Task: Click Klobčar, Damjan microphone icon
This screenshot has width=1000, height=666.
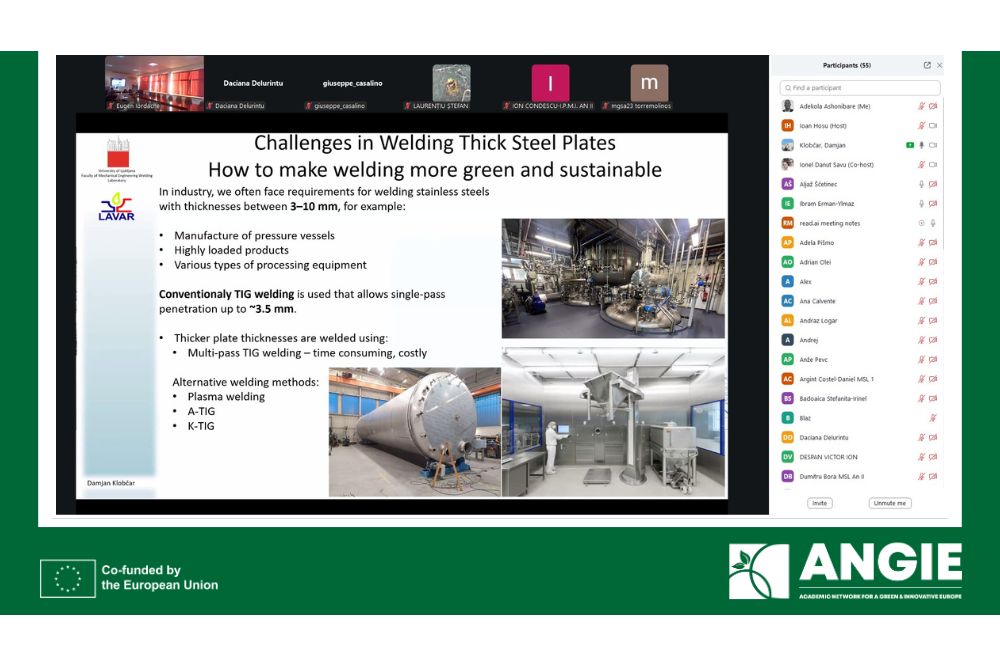Action: (x=922, y=145)
